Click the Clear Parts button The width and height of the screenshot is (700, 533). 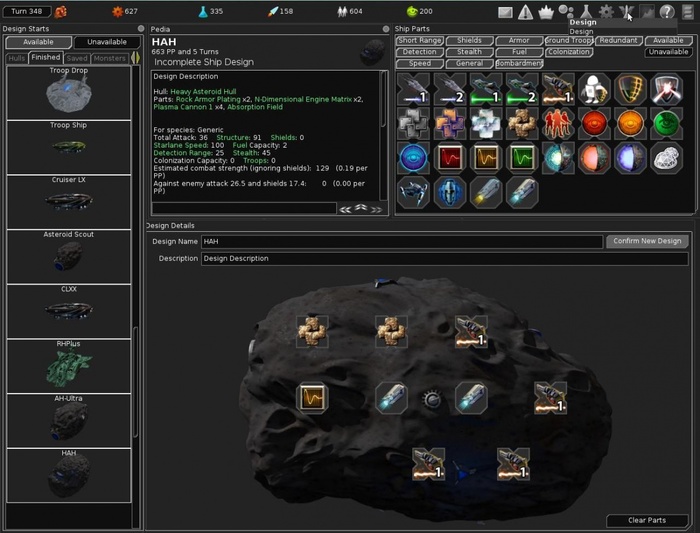[x=646, y=520]
